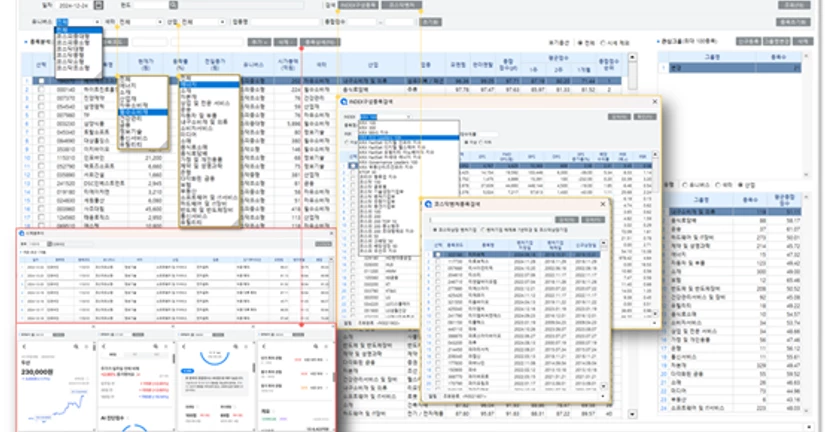Select the second radio option in the 코스닥벤처종목검색 dialog

pos(482,230)
